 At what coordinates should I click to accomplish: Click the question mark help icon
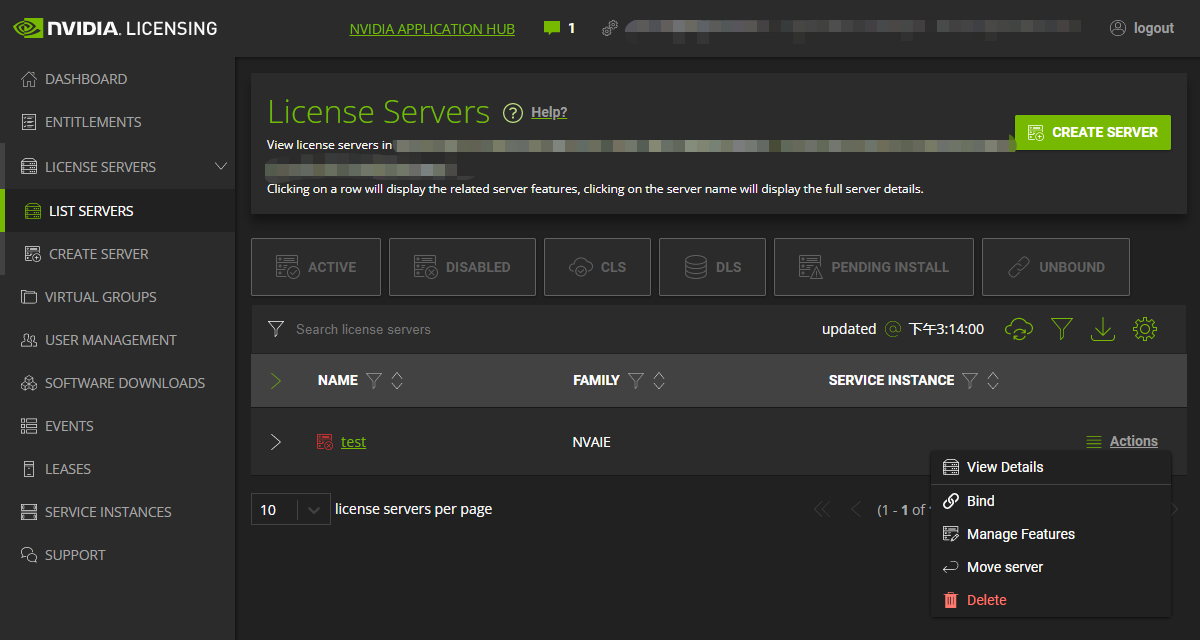tap(513, 113)
